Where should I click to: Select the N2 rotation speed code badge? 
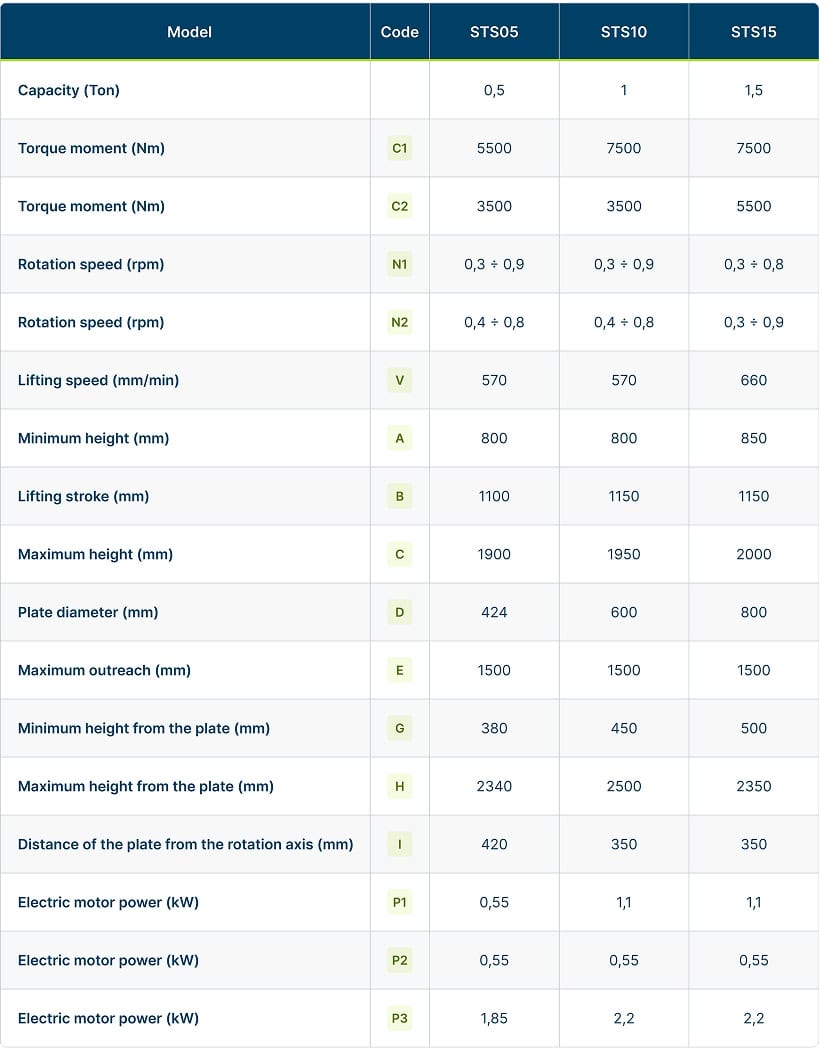pyautogui.click(x=400, y=322)
